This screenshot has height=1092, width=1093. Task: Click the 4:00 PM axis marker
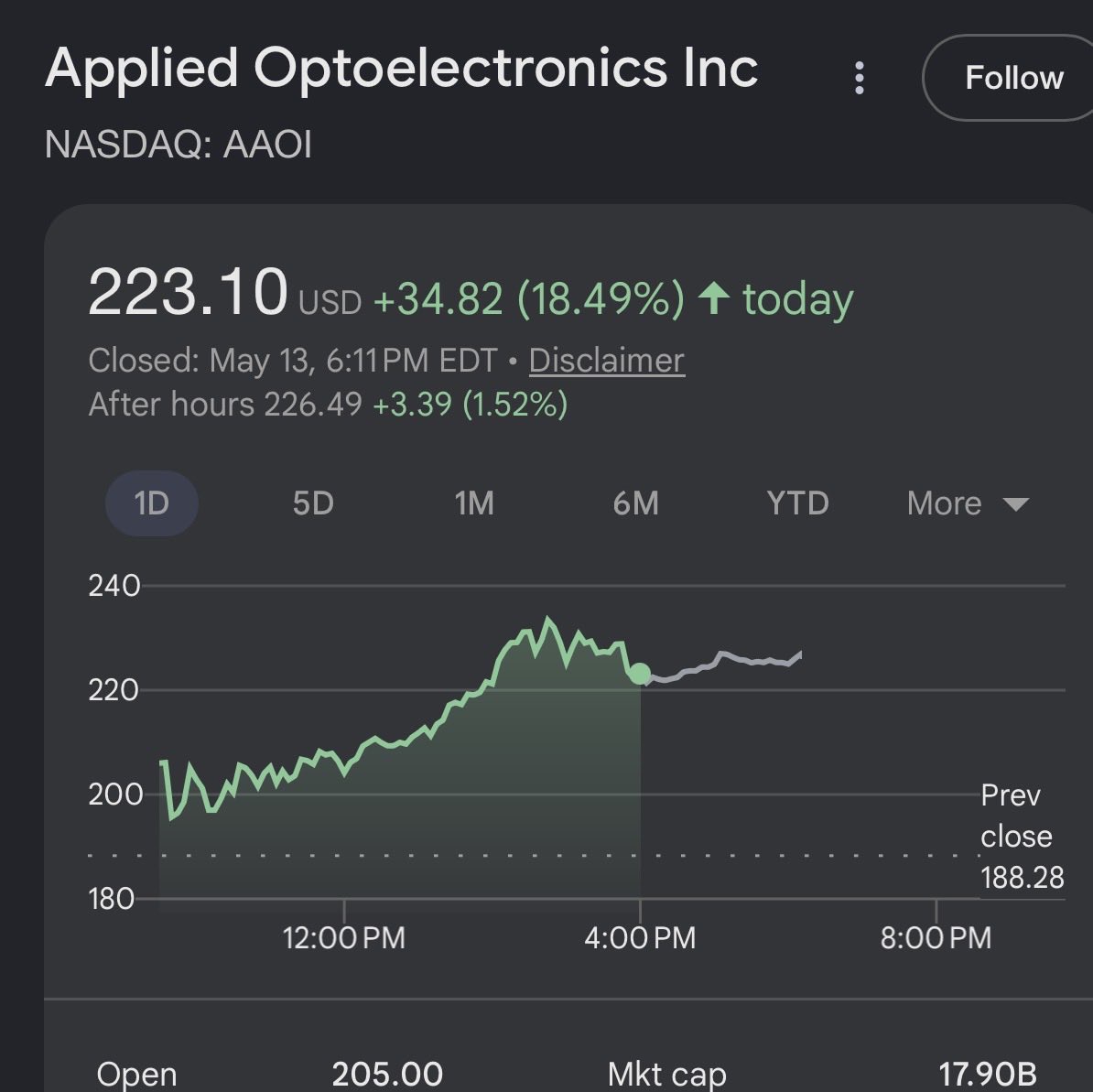point(640,937)
